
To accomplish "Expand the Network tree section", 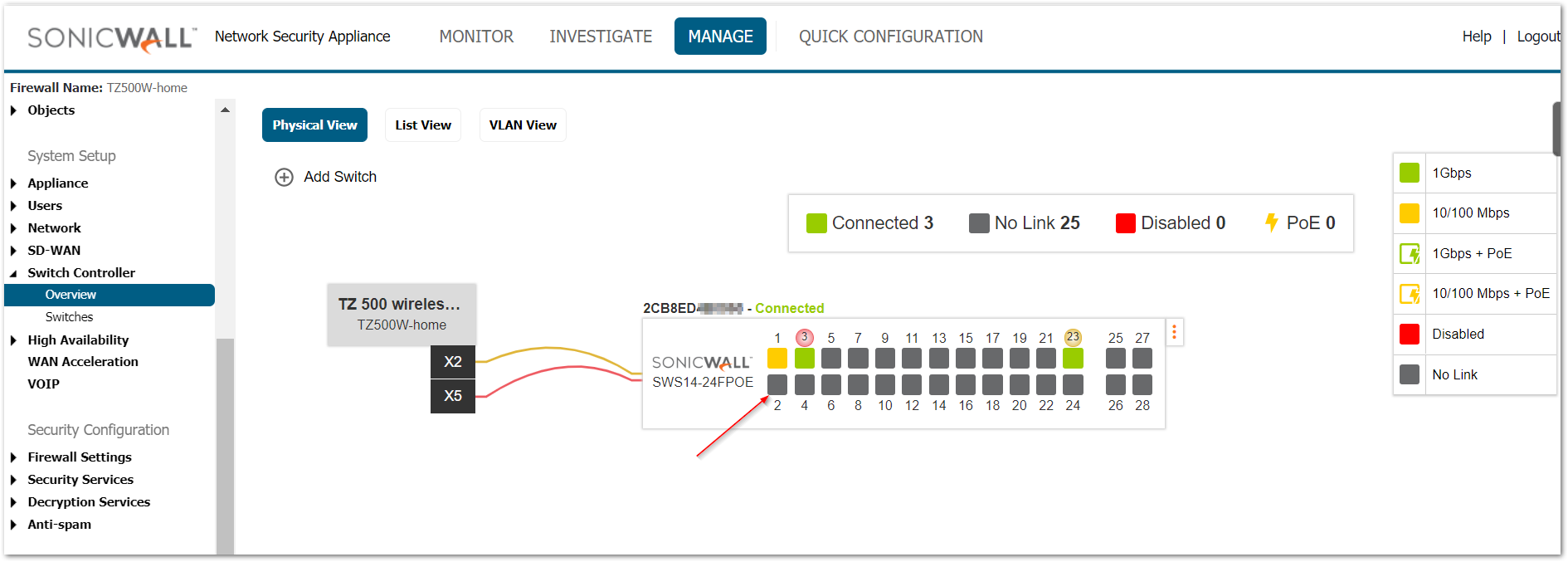I will point(13,228).
